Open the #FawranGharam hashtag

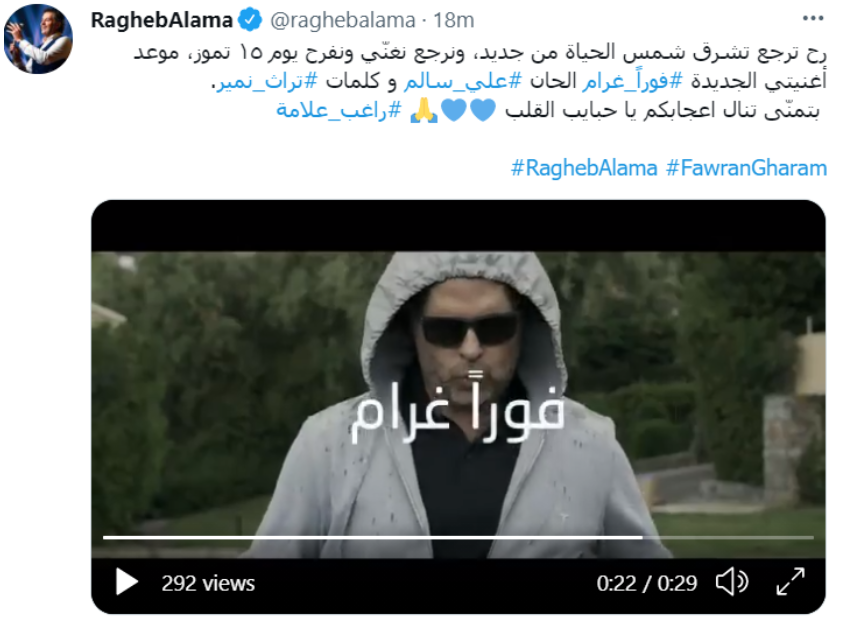746,168
